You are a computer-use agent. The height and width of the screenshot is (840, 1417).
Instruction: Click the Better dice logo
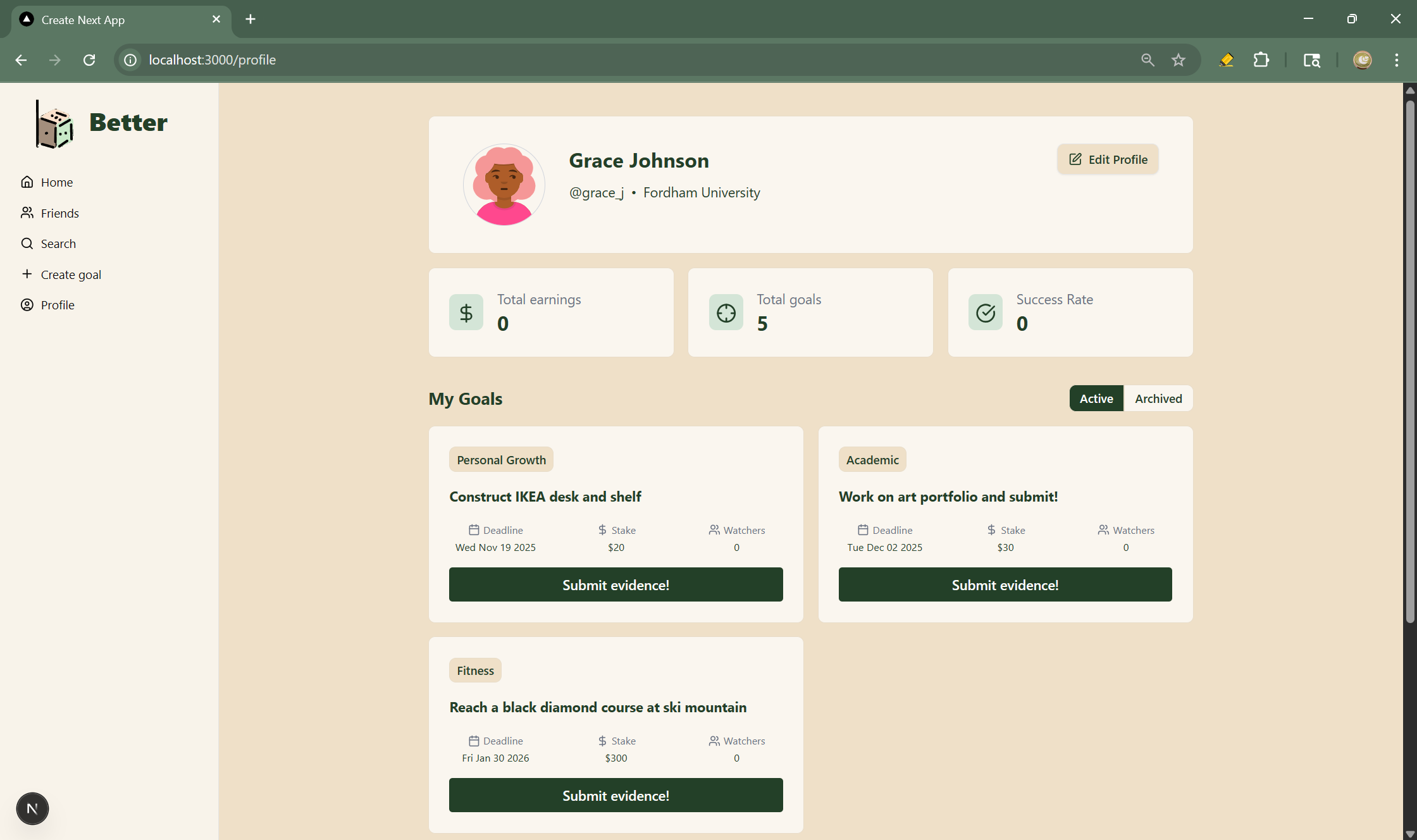[x=55, y=125]
